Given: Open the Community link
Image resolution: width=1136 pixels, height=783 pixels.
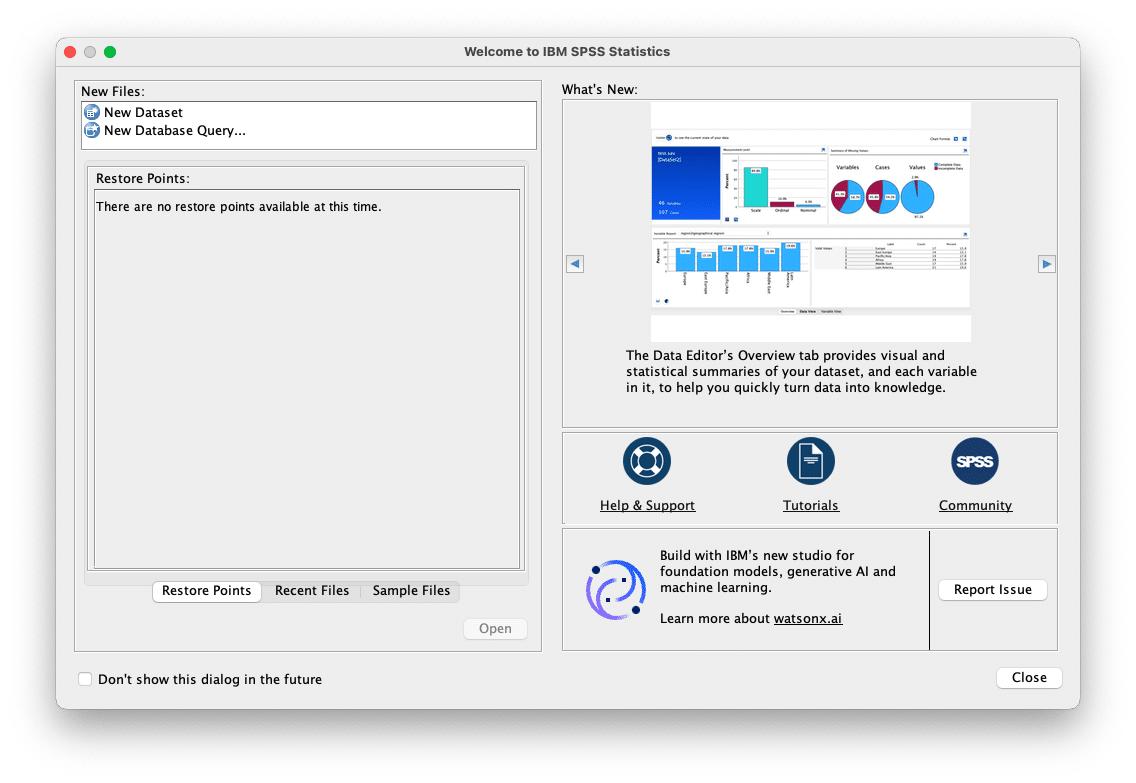Looking at the screenshot, I should click(975, 506).
